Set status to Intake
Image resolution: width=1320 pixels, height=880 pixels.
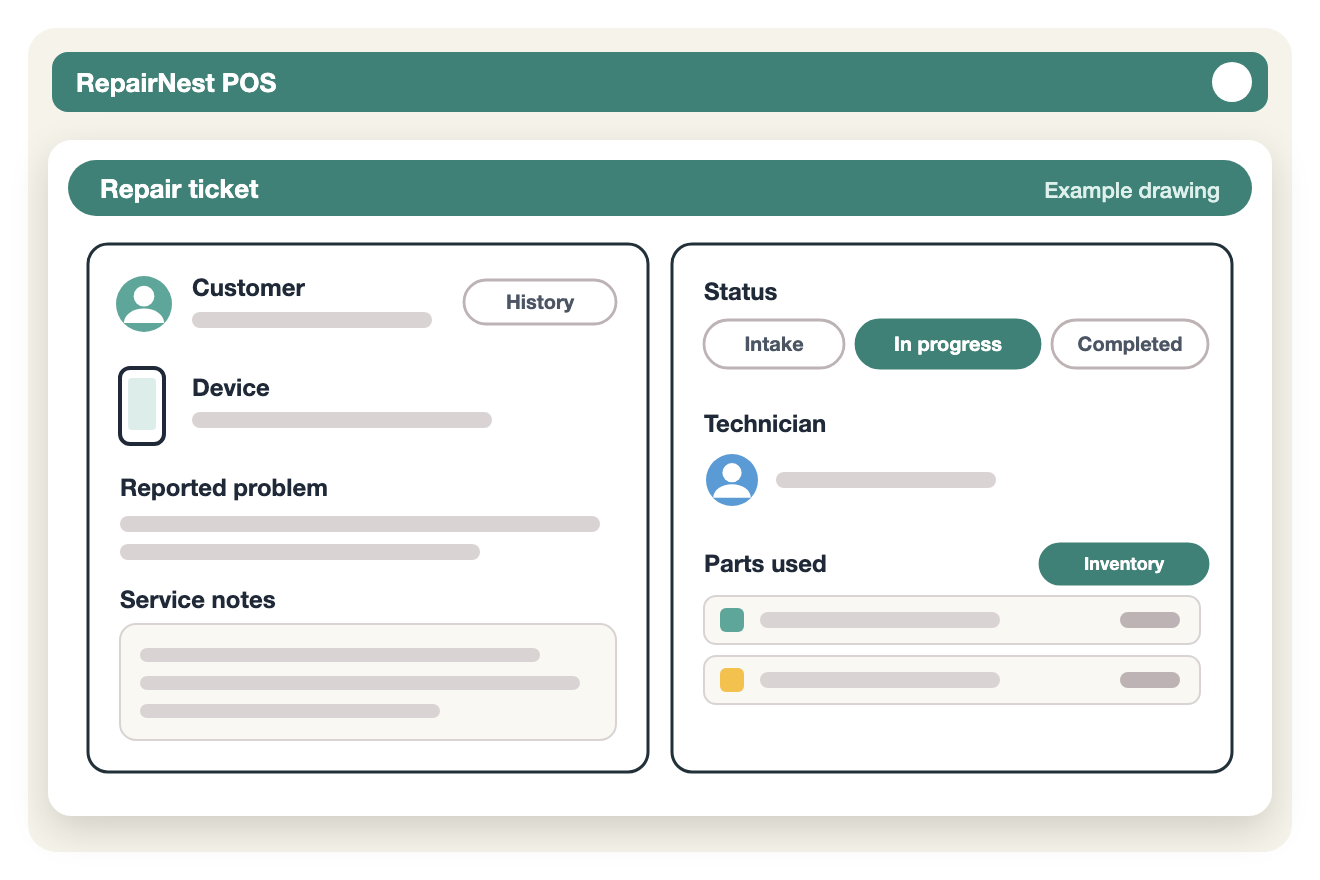click(774, 344)
